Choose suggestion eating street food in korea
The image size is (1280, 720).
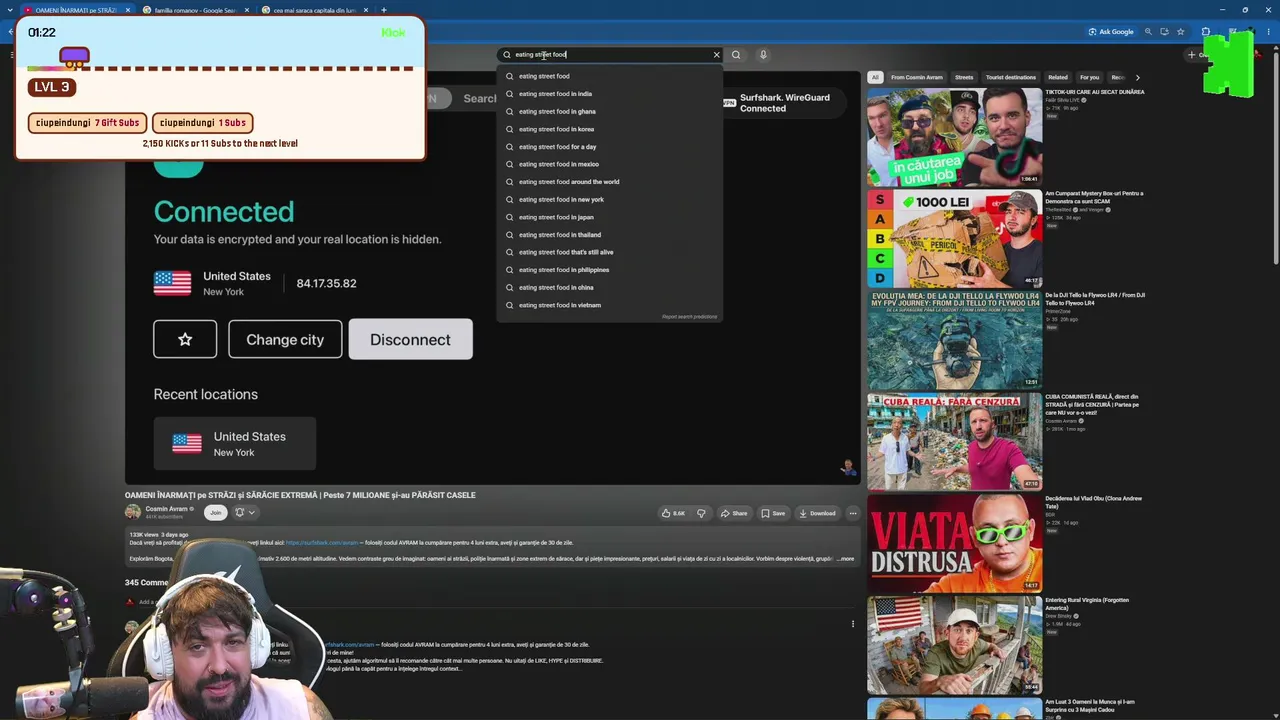[609, 129]
